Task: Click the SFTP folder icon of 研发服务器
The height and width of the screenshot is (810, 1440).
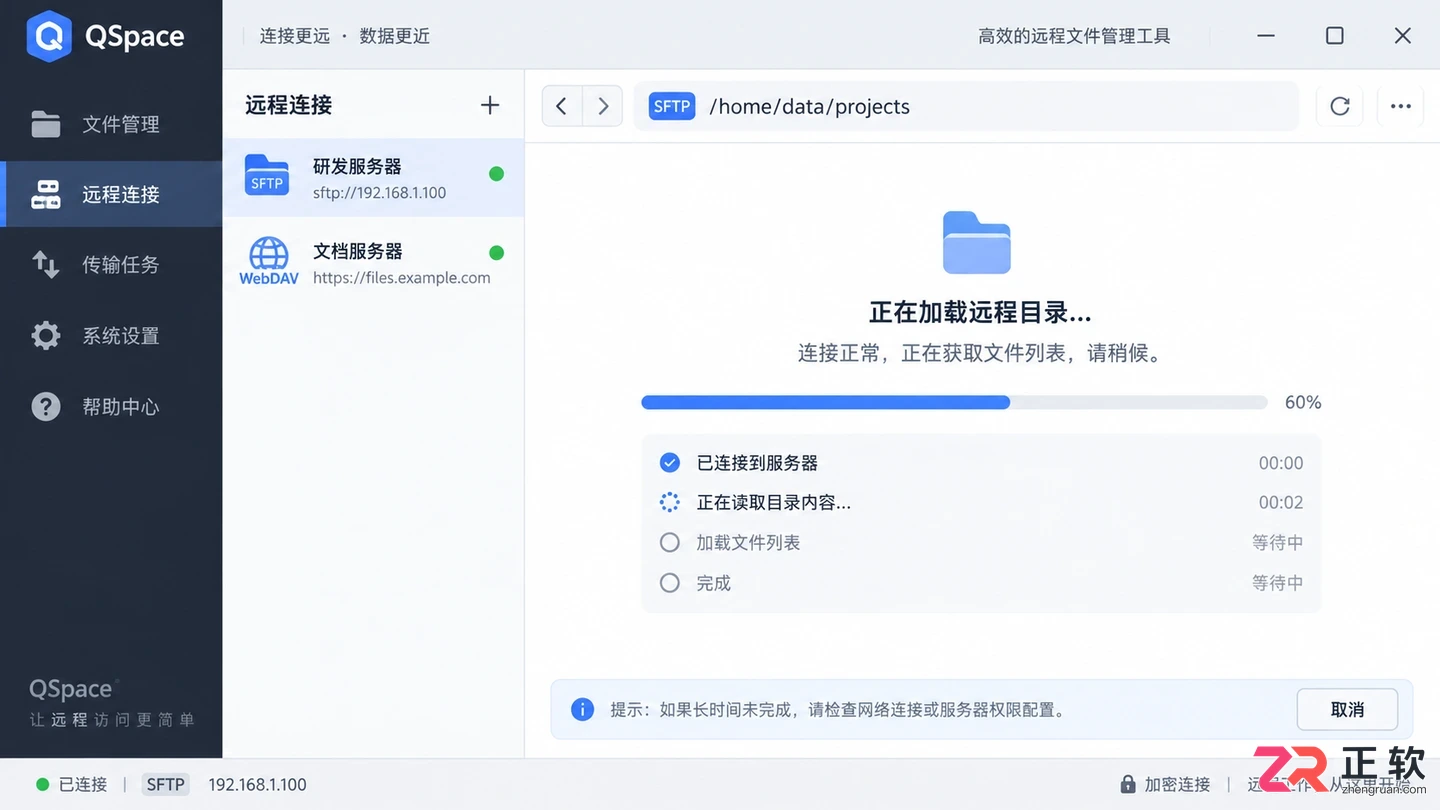Action: coord(267,175)
